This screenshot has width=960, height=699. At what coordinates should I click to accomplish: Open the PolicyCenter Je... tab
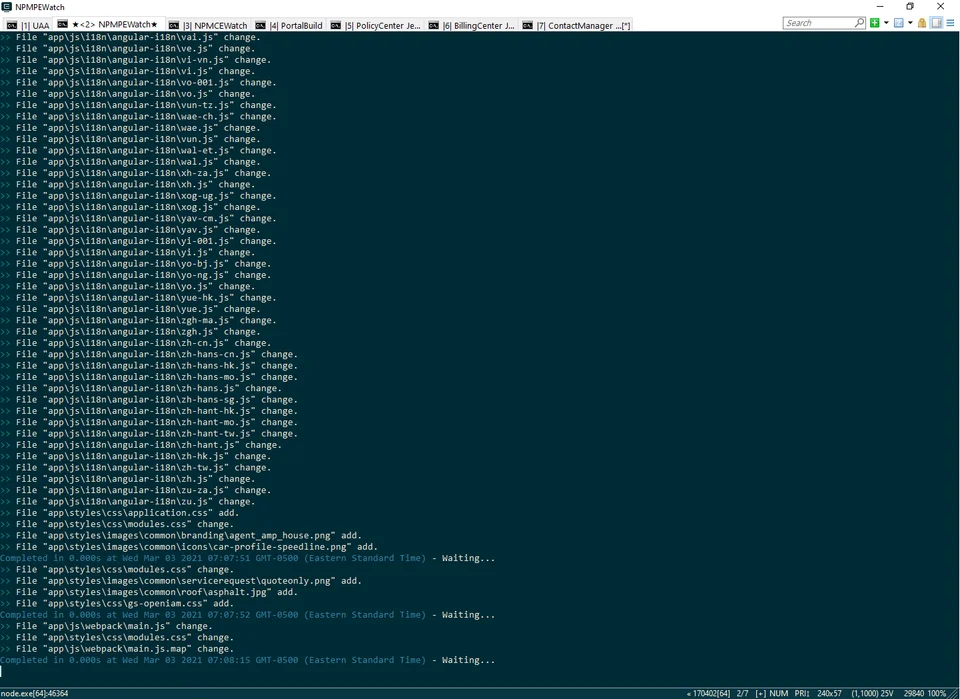point(375,25)
